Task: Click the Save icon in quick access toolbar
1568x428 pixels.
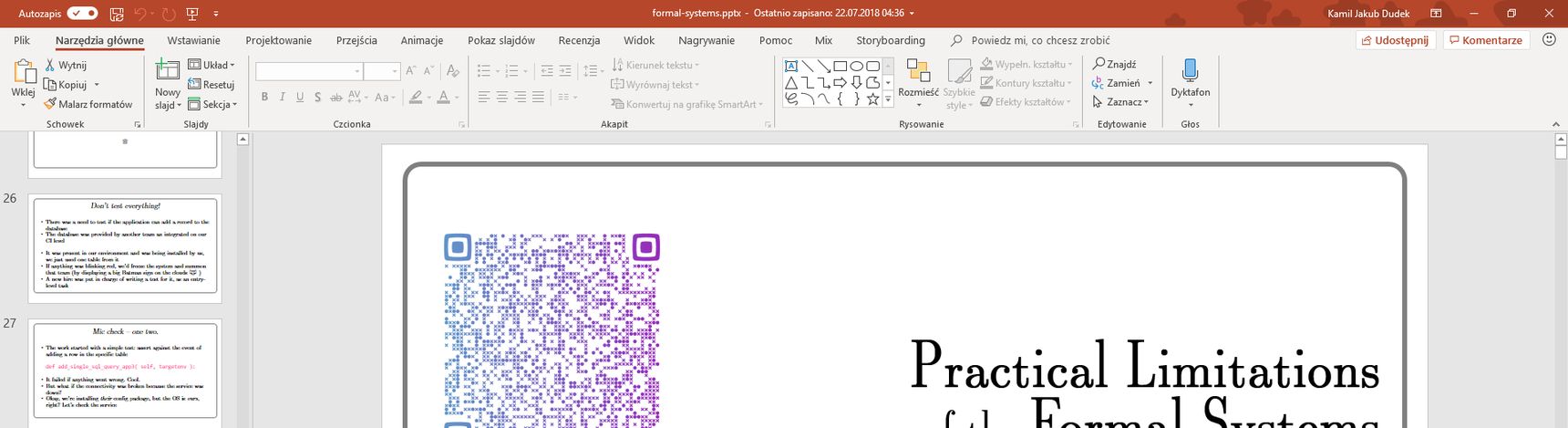Action: pos(117,14)
